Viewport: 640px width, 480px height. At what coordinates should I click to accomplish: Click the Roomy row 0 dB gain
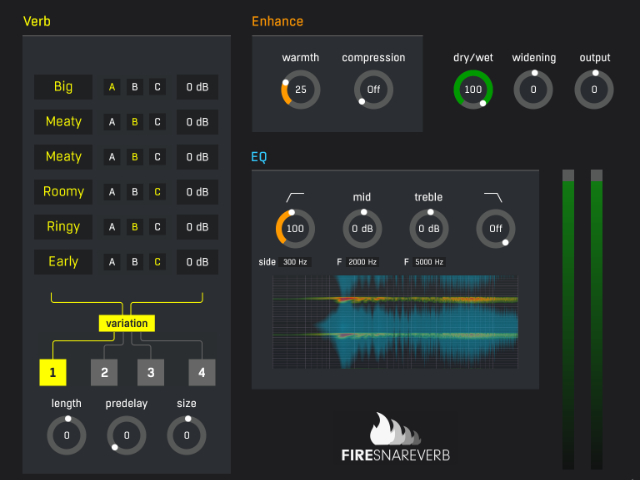197,192
